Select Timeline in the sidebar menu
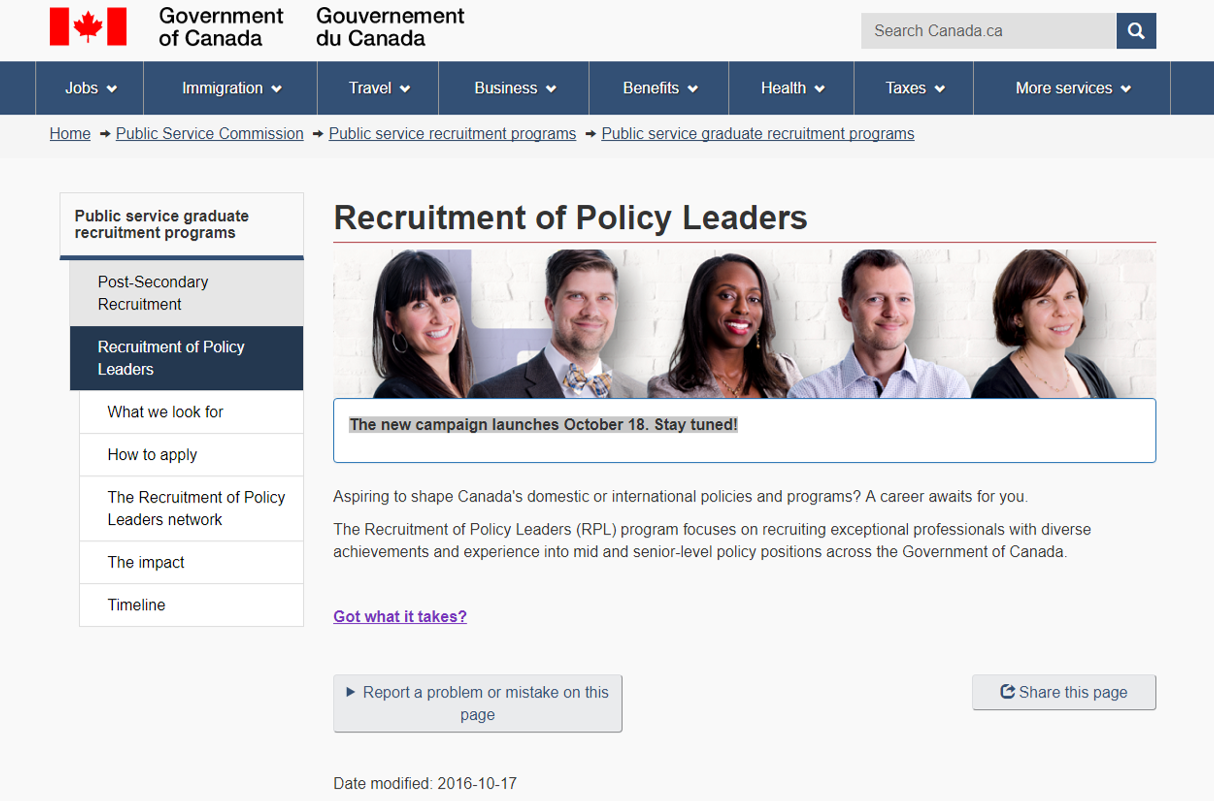Screen dimensions: 1214x801 click(191, 605)
